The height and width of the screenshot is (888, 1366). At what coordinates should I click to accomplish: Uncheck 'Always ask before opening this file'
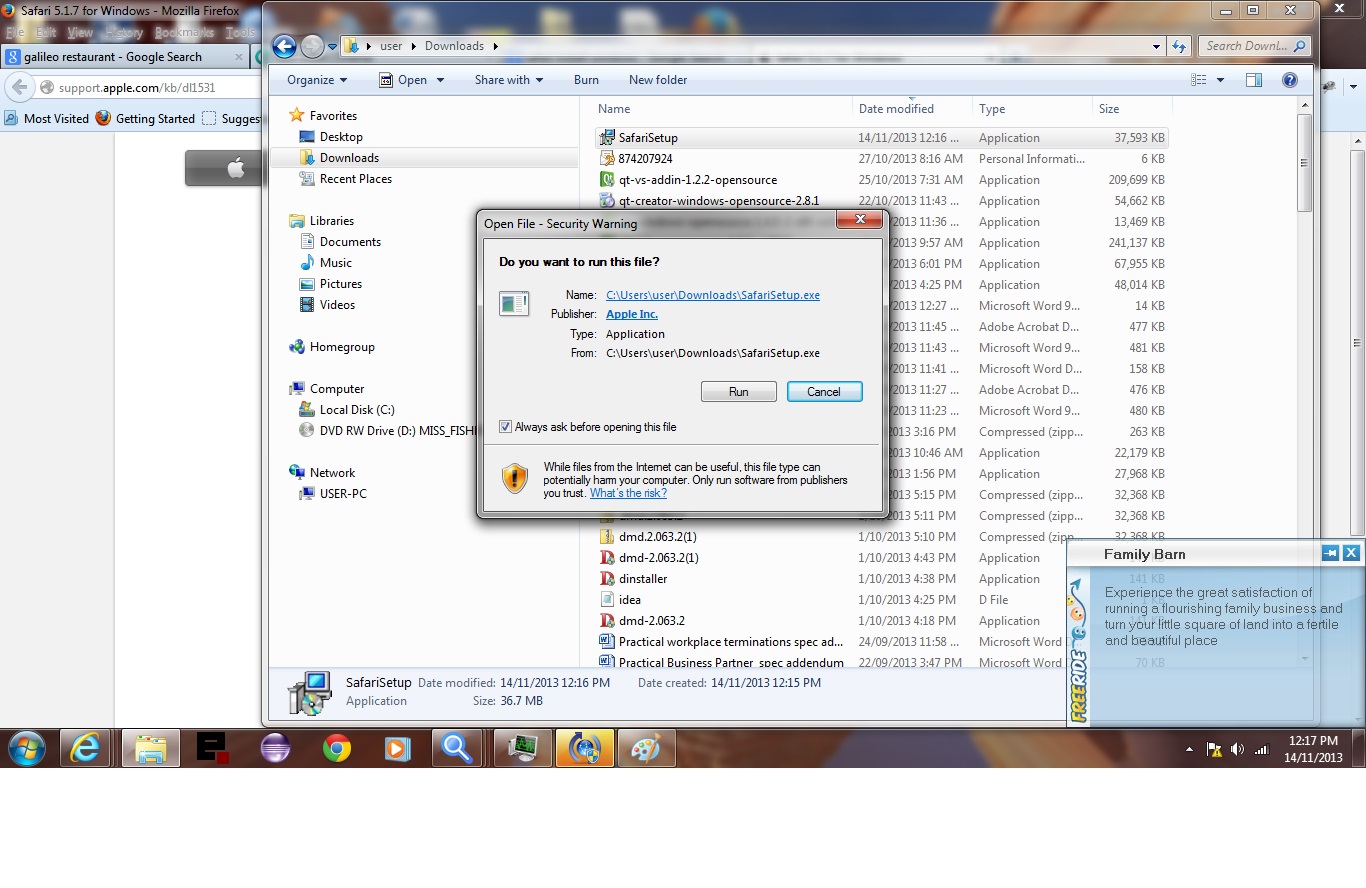[x=506, y=427]
